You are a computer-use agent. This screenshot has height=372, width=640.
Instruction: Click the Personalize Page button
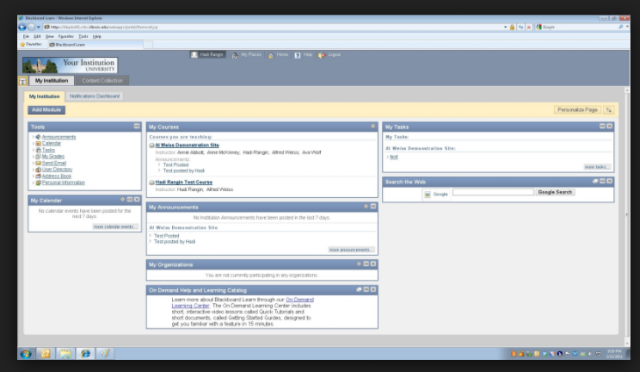click(x=577, y=110)
